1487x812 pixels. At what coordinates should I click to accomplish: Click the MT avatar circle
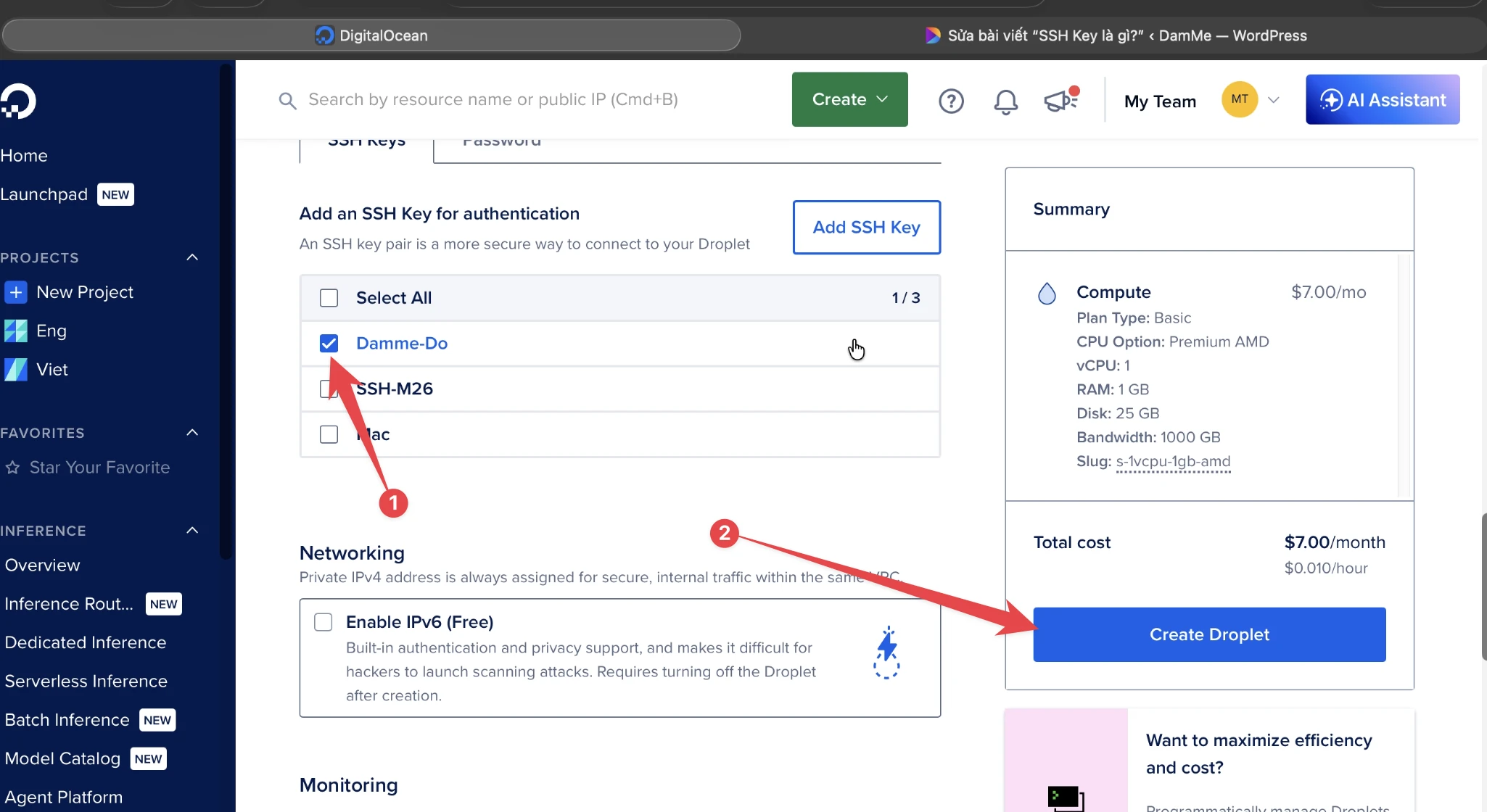[1240, 99]
